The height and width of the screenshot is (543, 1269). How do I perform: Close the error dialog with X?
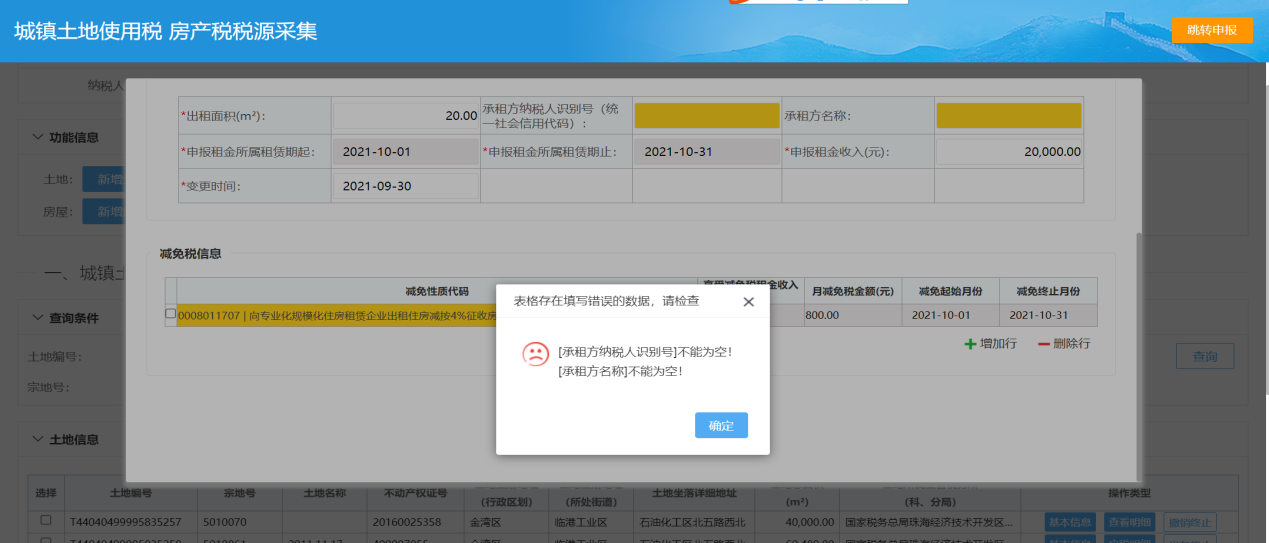749,301
